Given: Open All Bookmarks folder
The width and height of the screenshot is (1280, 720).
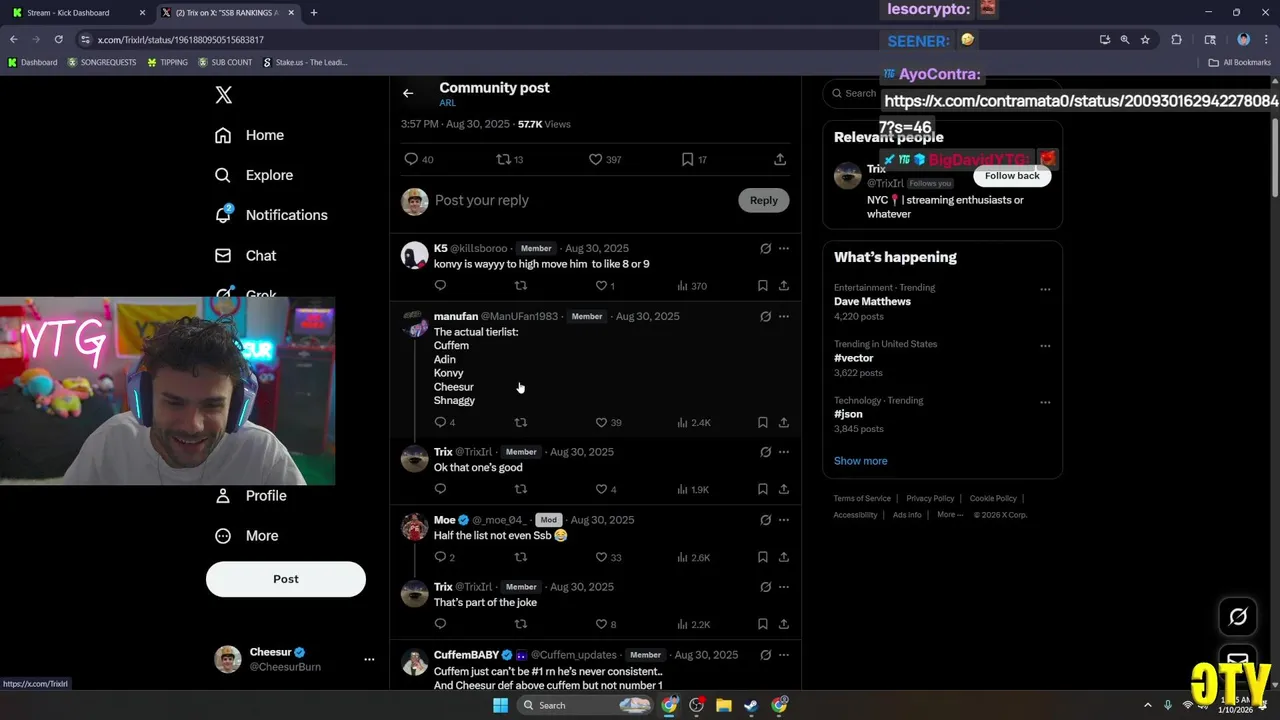Looking at the screenshot, I should tap(1240, 62).
